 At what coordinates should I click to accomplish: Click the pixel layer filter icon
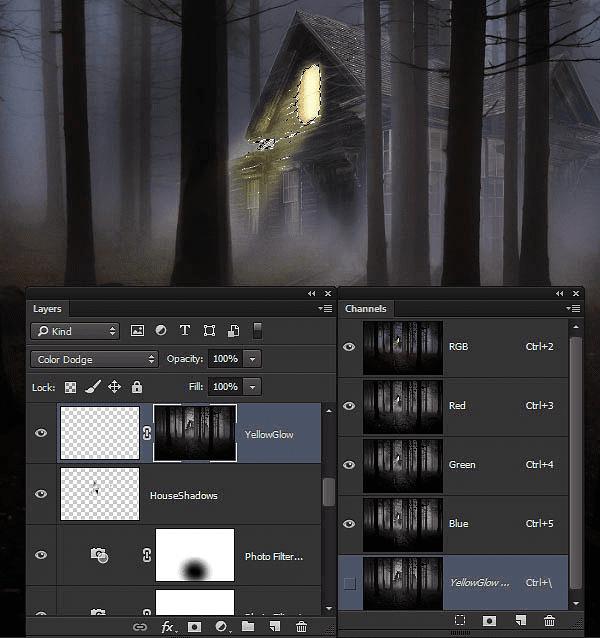[x=137, y=330]
